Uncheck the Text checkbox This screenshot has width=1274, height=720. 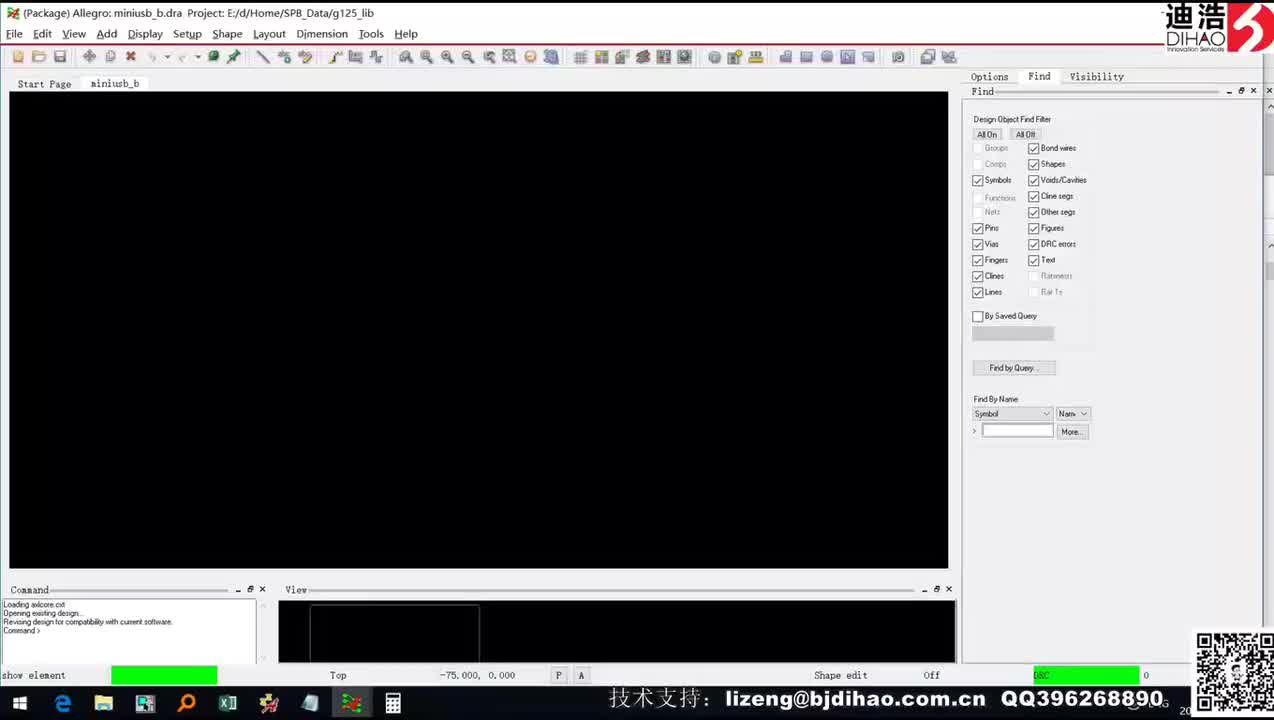click(1034, 260)
